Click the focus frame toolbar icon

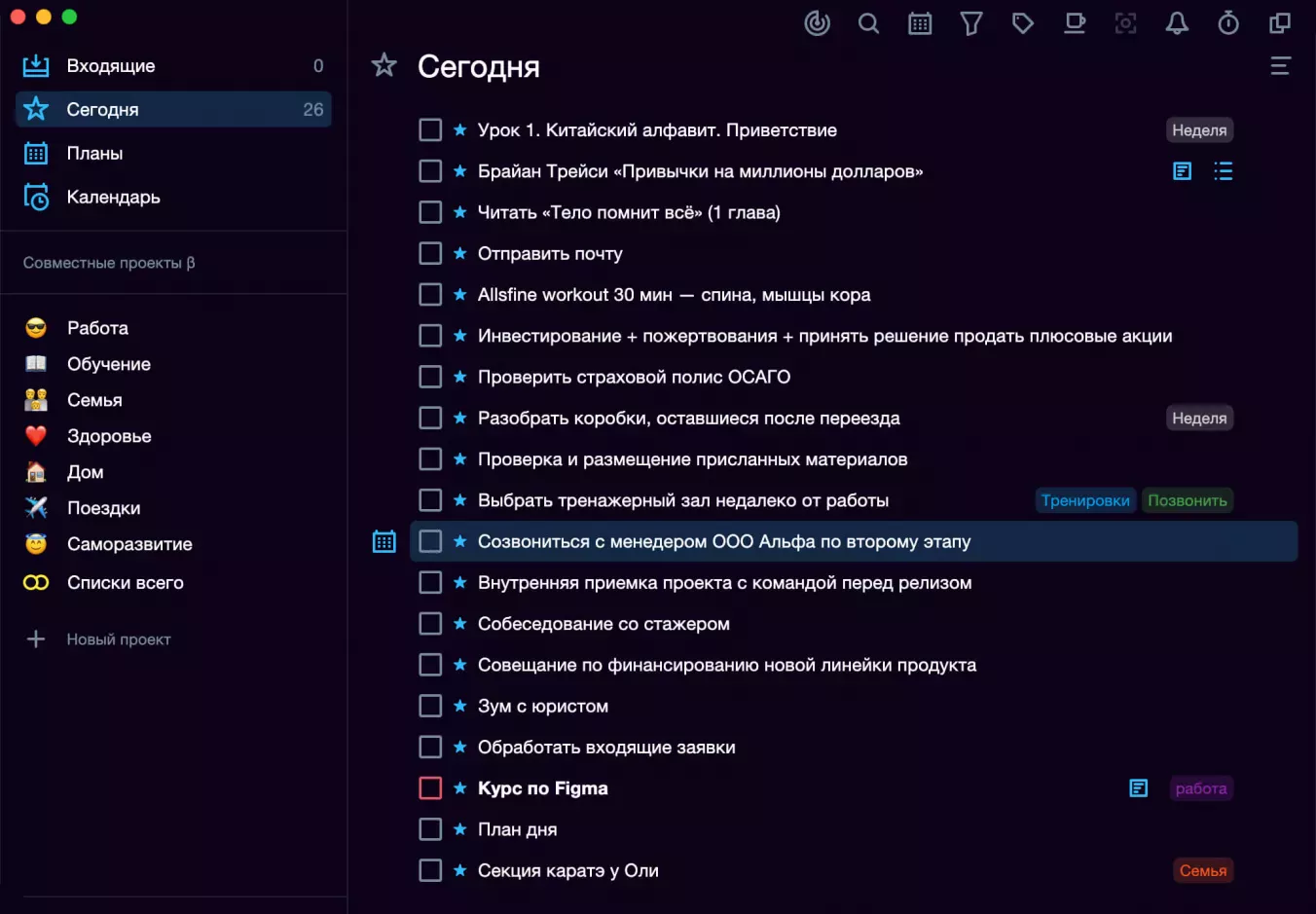point(1126,23)
